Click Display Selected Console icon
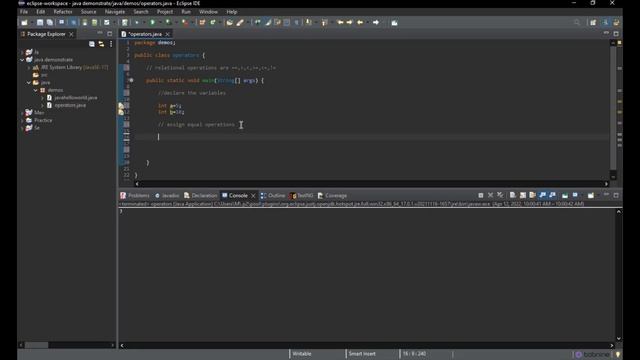Screen dimensions: 640x360 [x=575, y=196]
